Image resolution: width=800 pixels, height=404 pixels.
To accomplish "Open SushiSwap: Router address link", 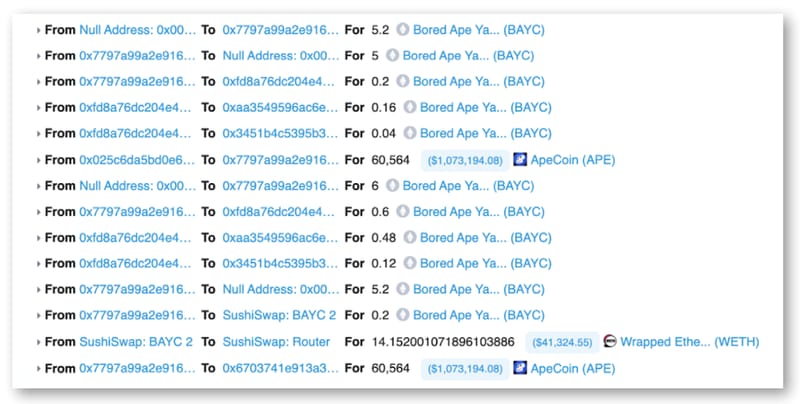I will click(276, 341).
